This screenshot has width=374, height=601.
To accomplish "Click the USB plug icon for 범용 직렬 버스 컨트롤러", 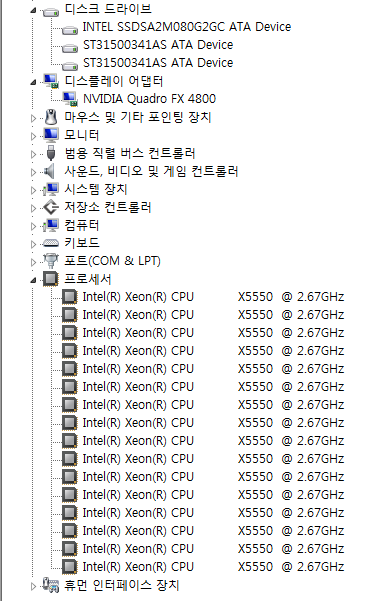I will [51, 153].
